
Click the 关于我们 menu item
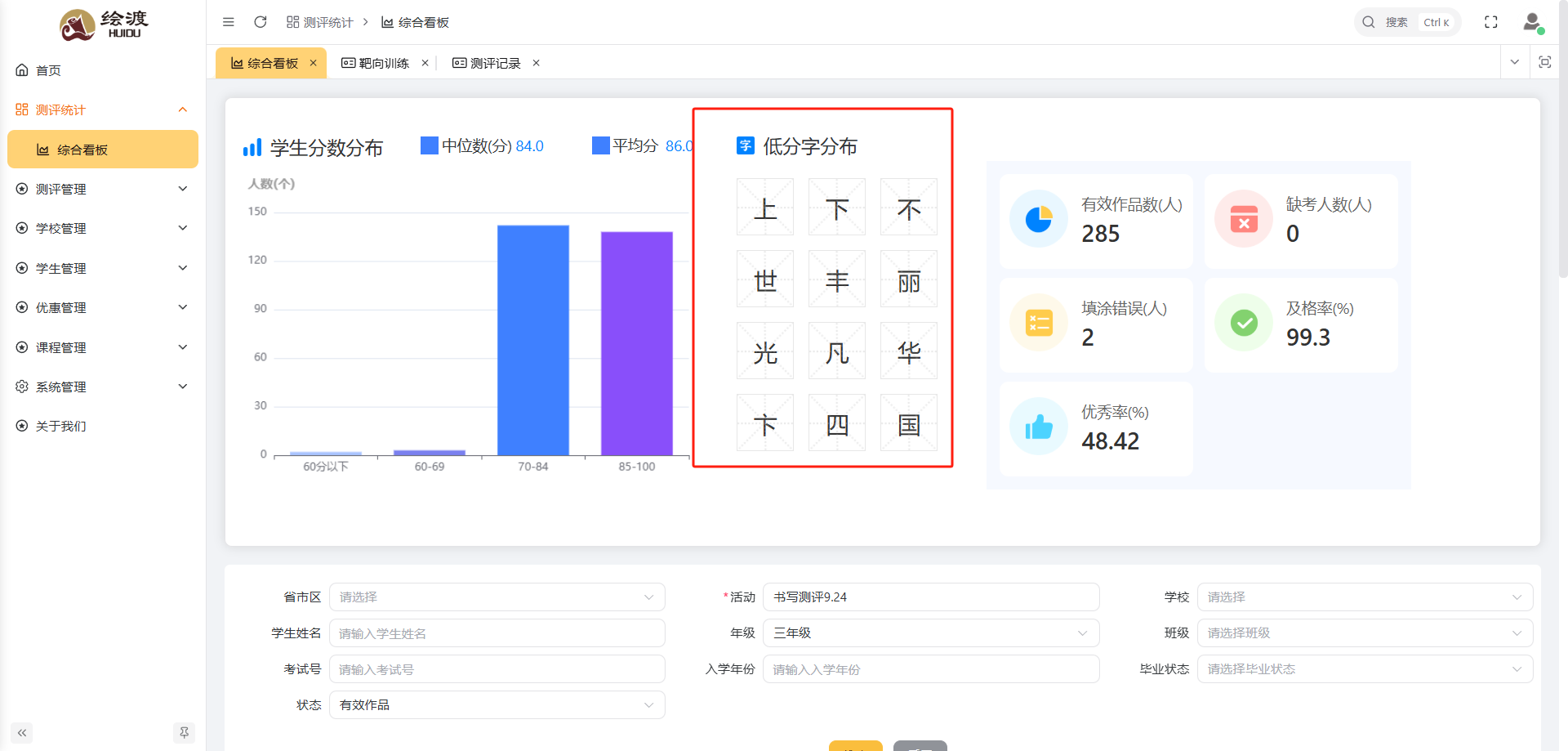click(x=60, y=426)
